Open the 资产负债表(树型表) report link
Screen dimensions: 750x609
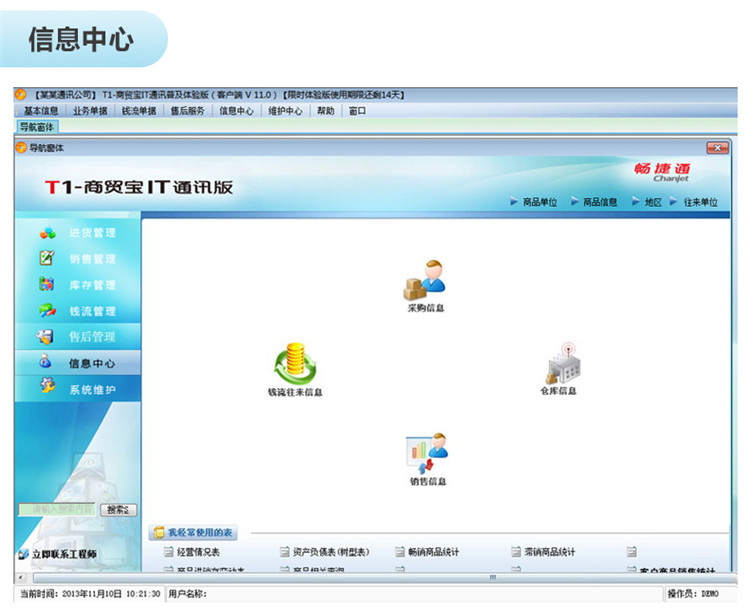click(x=331, y=552)
